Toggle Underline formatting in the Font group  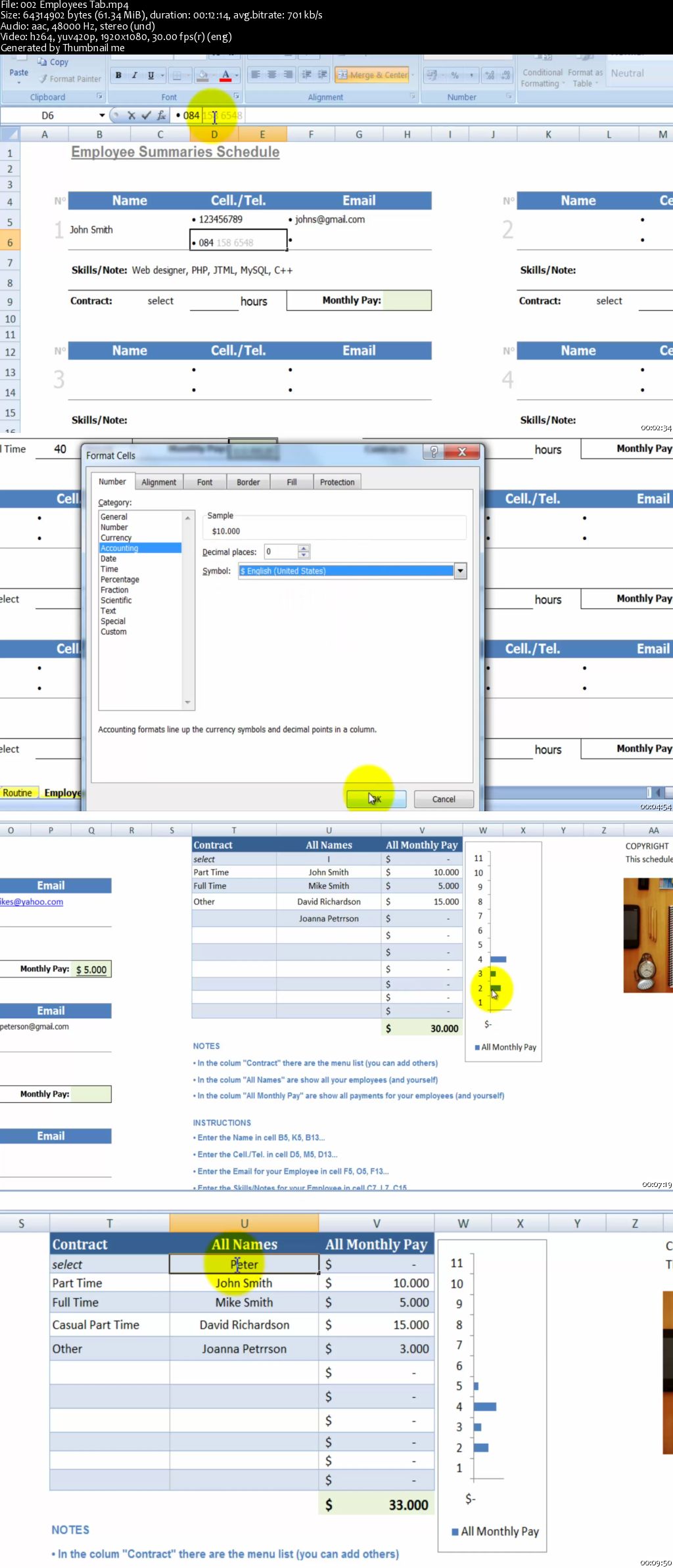click(151, 75)
